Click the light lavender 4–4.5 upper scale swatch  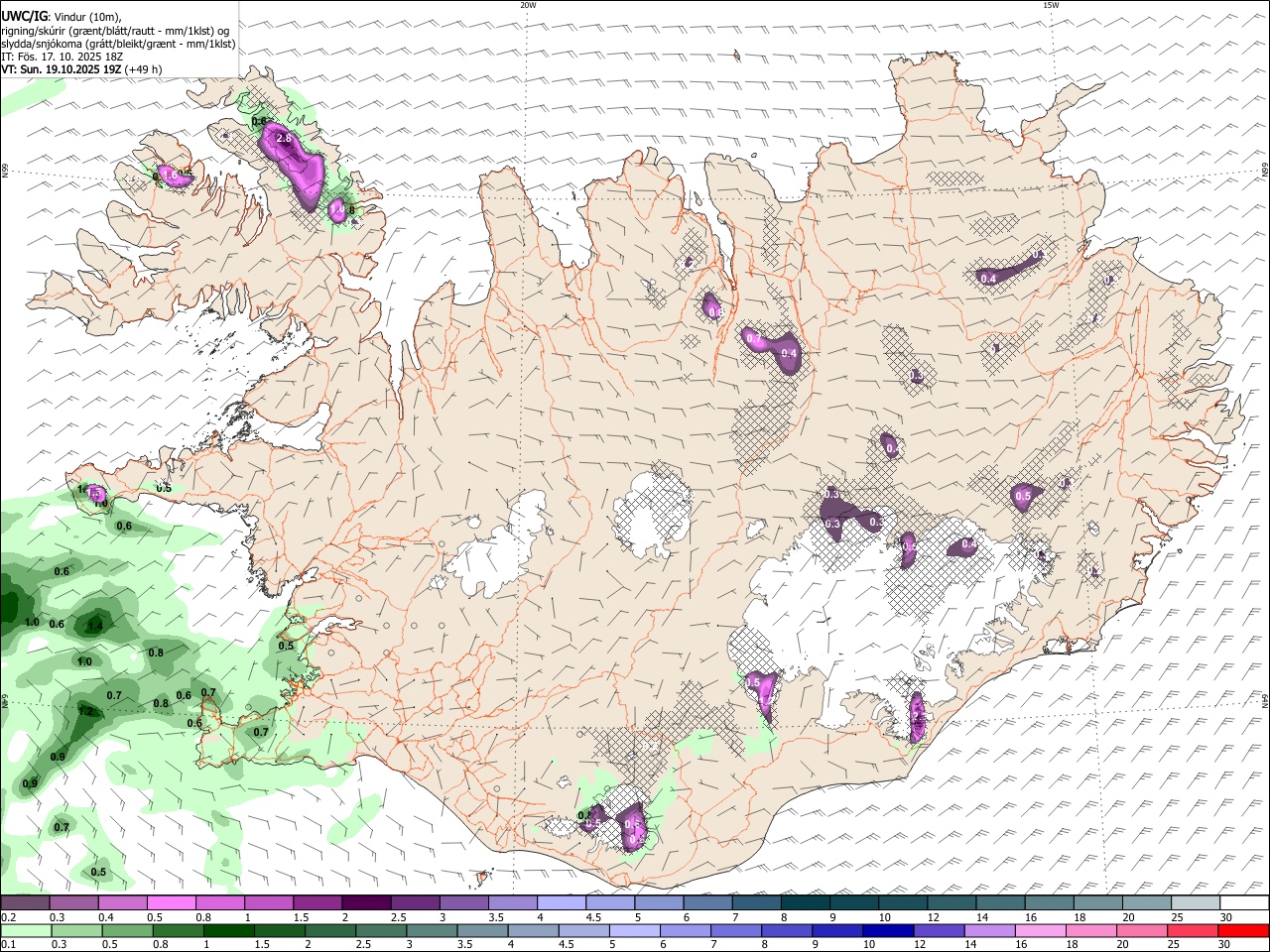pos(561,902)
